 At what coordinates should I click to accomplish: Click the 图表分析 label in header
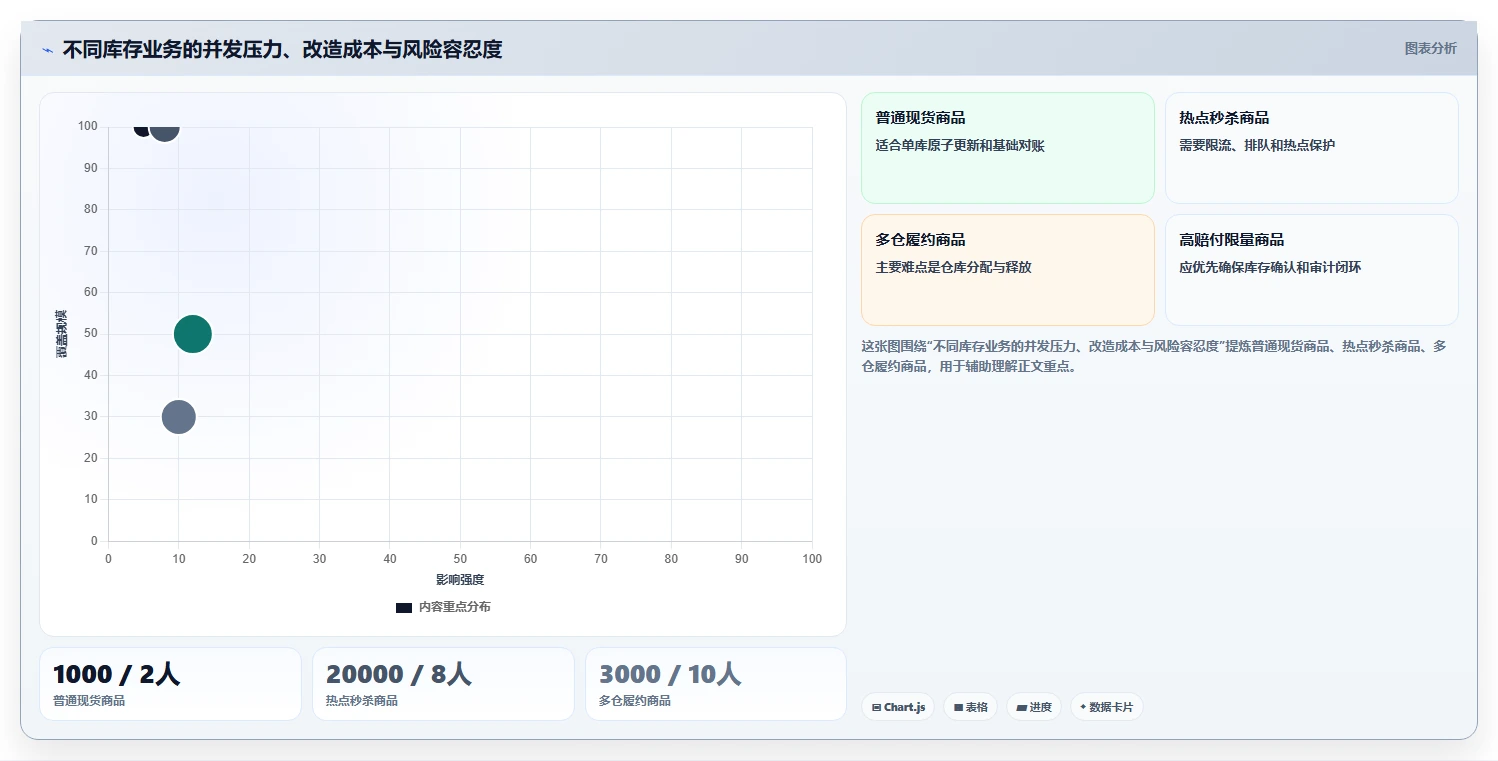coord(1430,48)
